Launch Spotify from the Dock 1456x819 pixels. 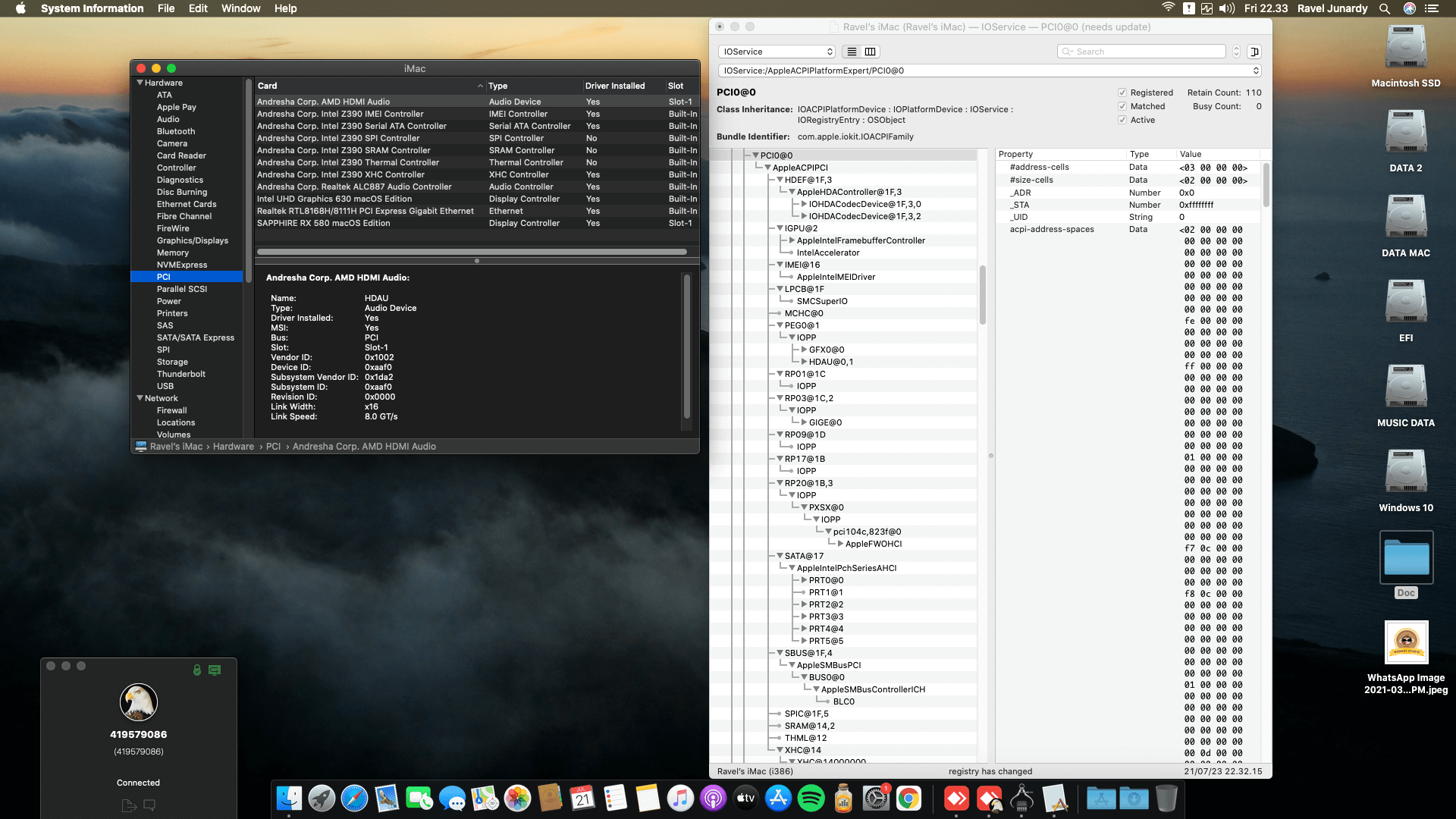pyautogui.click(x=811, y=799)
